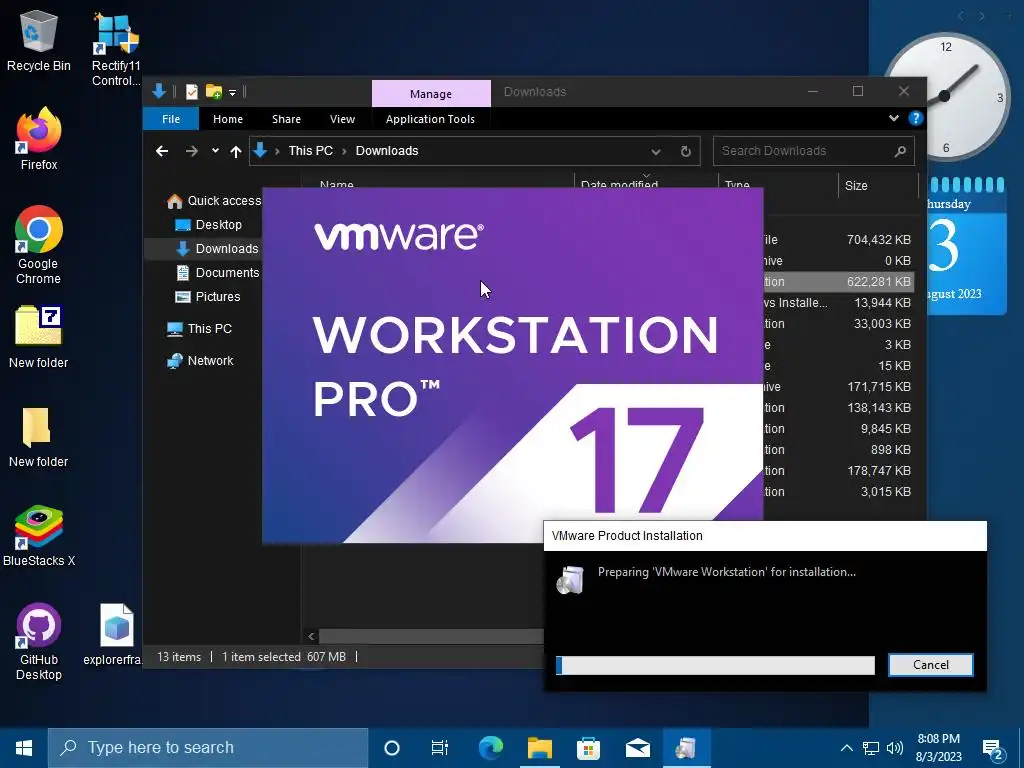Select This PC in navigation pane
This screenshot has height=768, width=1024.
coord(199,328)
